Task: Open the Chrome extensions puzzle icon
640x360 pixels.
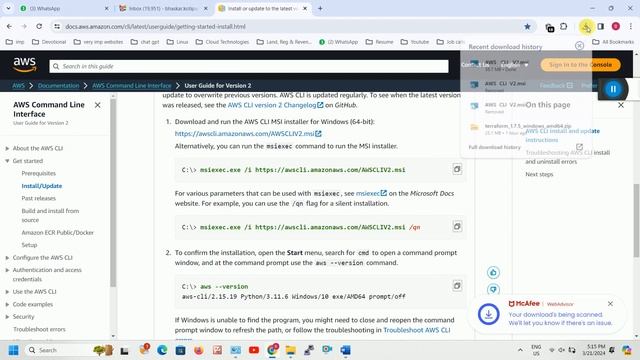Action: (x=564, y=27)
